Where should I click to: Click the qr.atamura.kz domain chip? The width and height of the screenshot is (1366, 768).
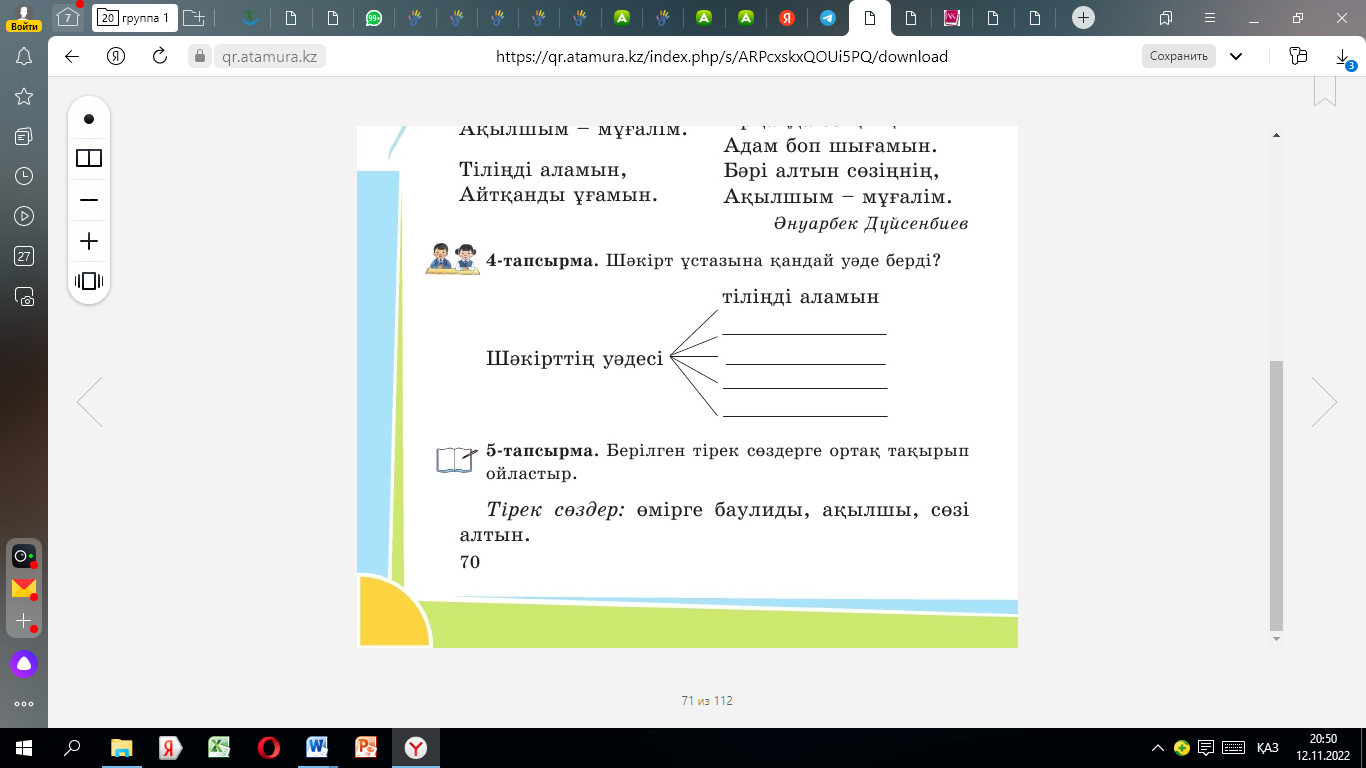click(269, 57)
